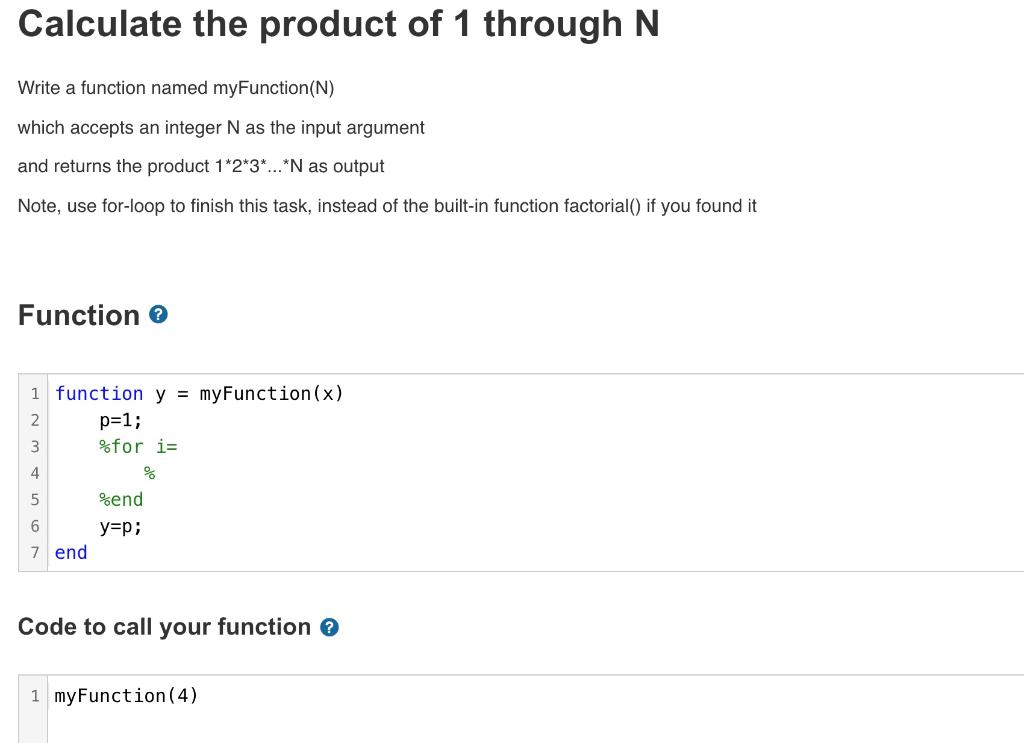Viewport: 1024px width, 743px height.
Task: Click the Code to call your function heading
Action: 165,627
